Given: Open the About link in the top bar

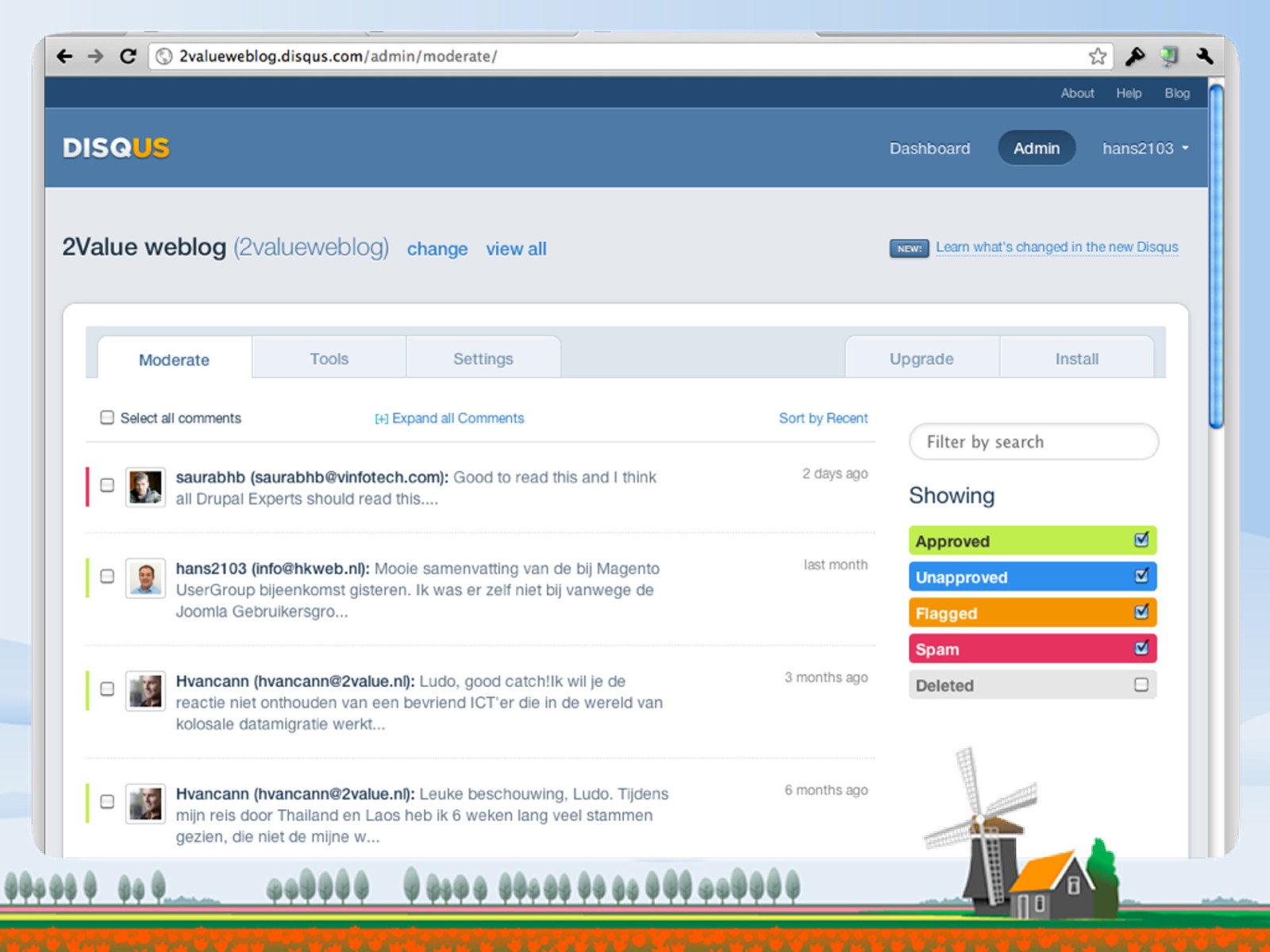Looking at the screenshot, I should pos(1077,93).
